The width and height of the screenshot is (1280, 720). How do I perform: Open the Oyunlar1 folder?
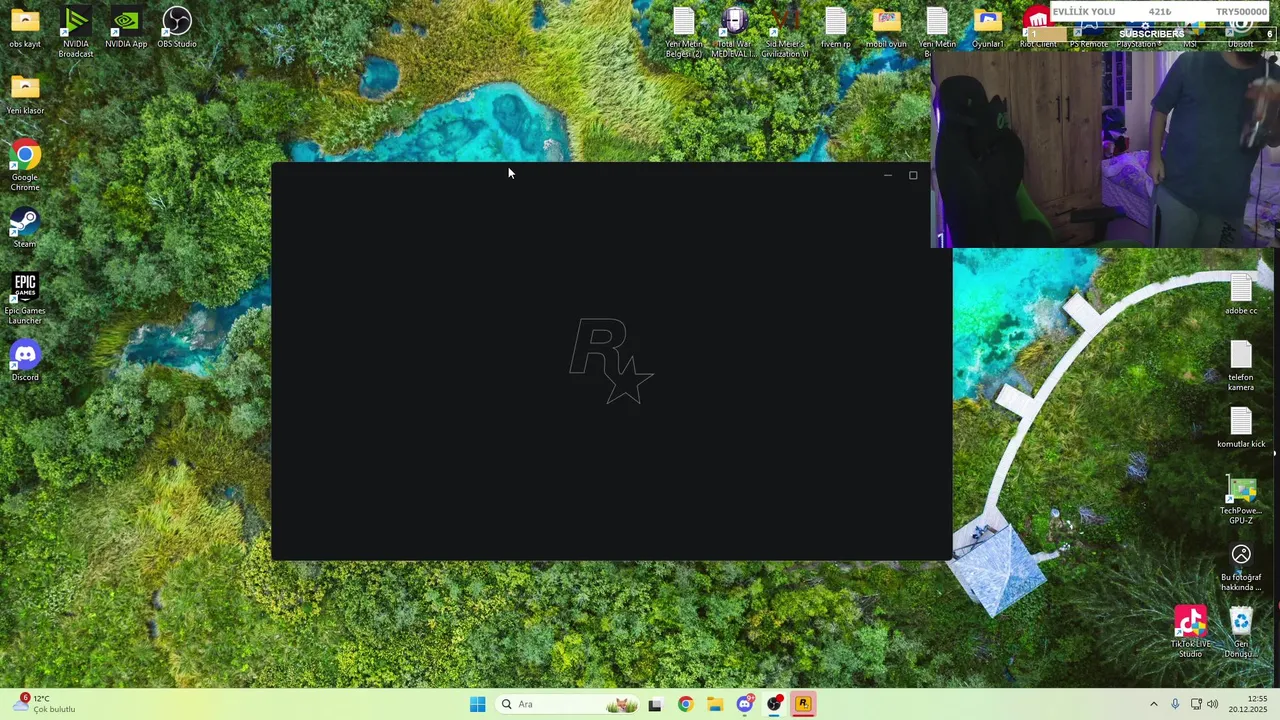pyautogui.click(x=988, y=28)
